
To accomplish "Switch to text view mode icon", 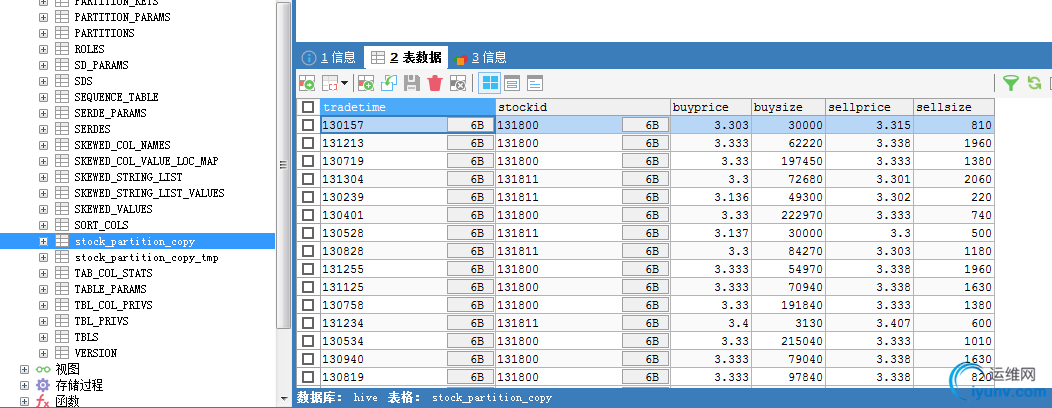I will point(535,83).
